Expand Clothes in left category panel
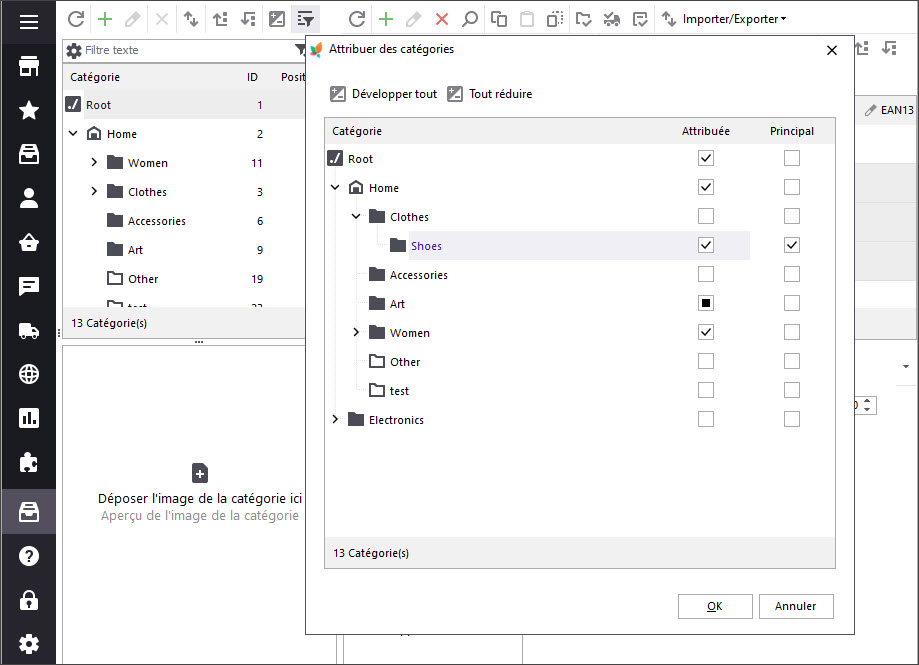The height and width of the screenshot is (665, 919). pyautogui.click(x=94, y=191)
